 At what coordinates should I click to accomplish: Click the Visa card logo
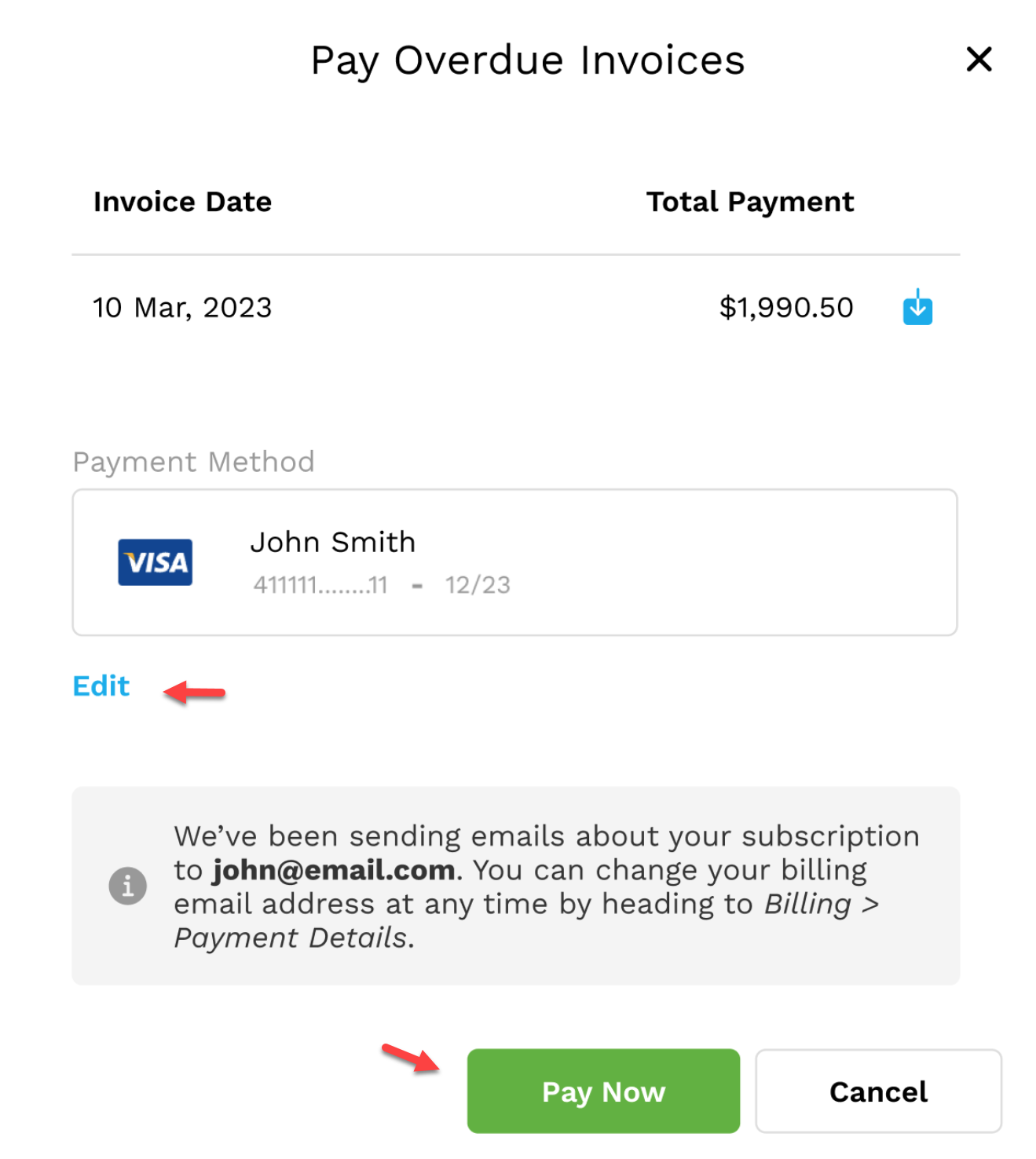click(x=155, y=562)
